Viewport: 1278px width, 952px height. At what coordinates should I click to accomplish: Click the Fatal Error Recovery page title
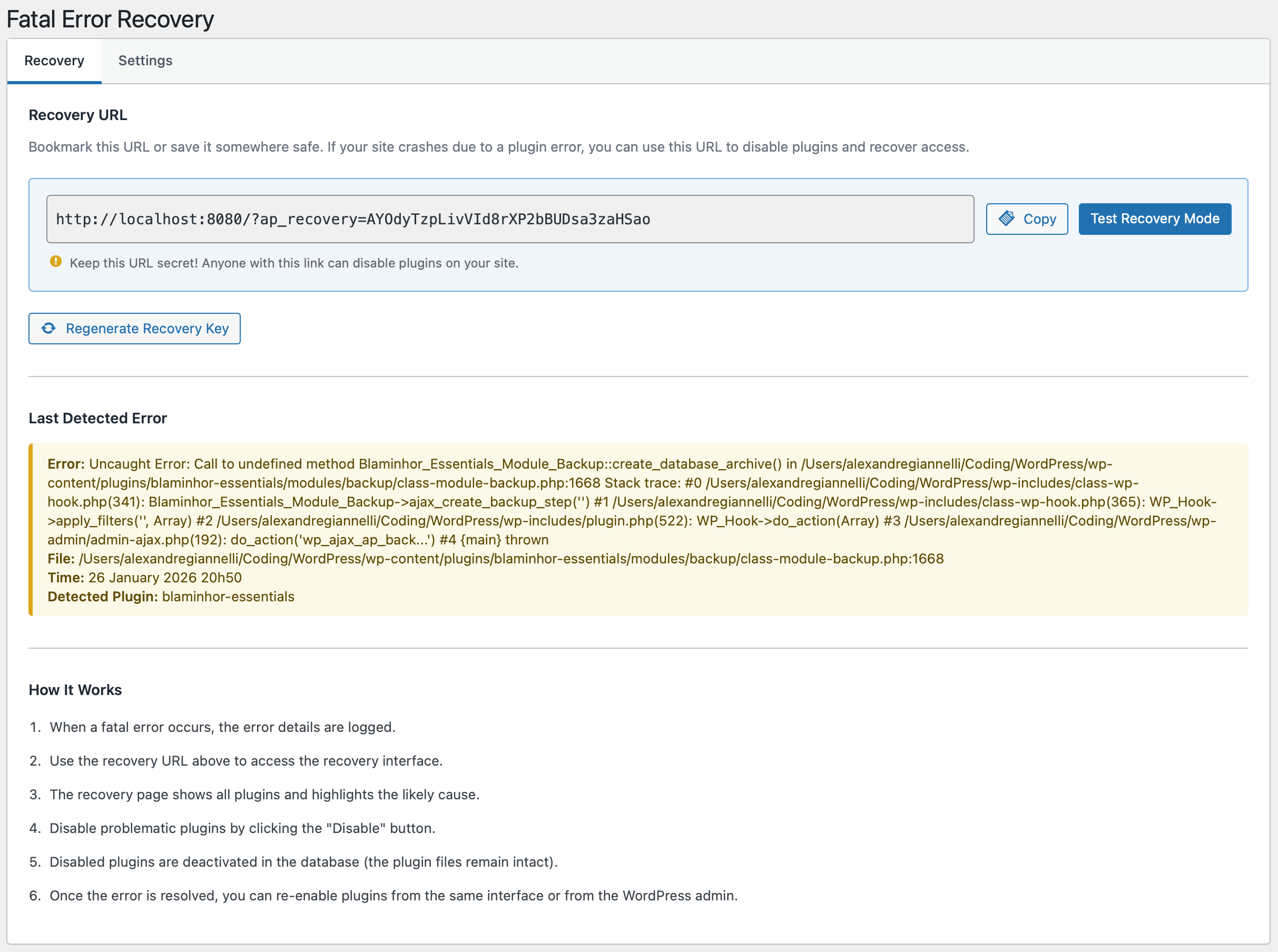110,19
